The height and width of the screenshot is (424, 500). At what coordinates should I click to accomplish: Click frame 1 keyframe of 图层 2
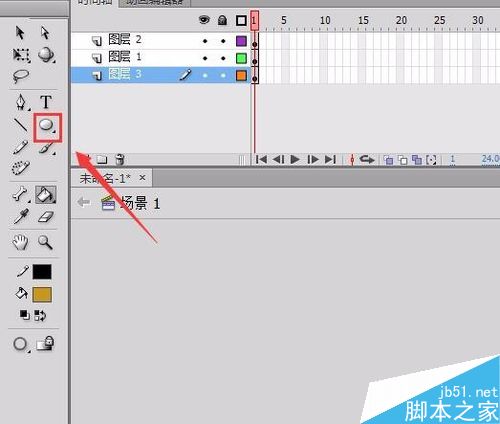coord(255,41)
